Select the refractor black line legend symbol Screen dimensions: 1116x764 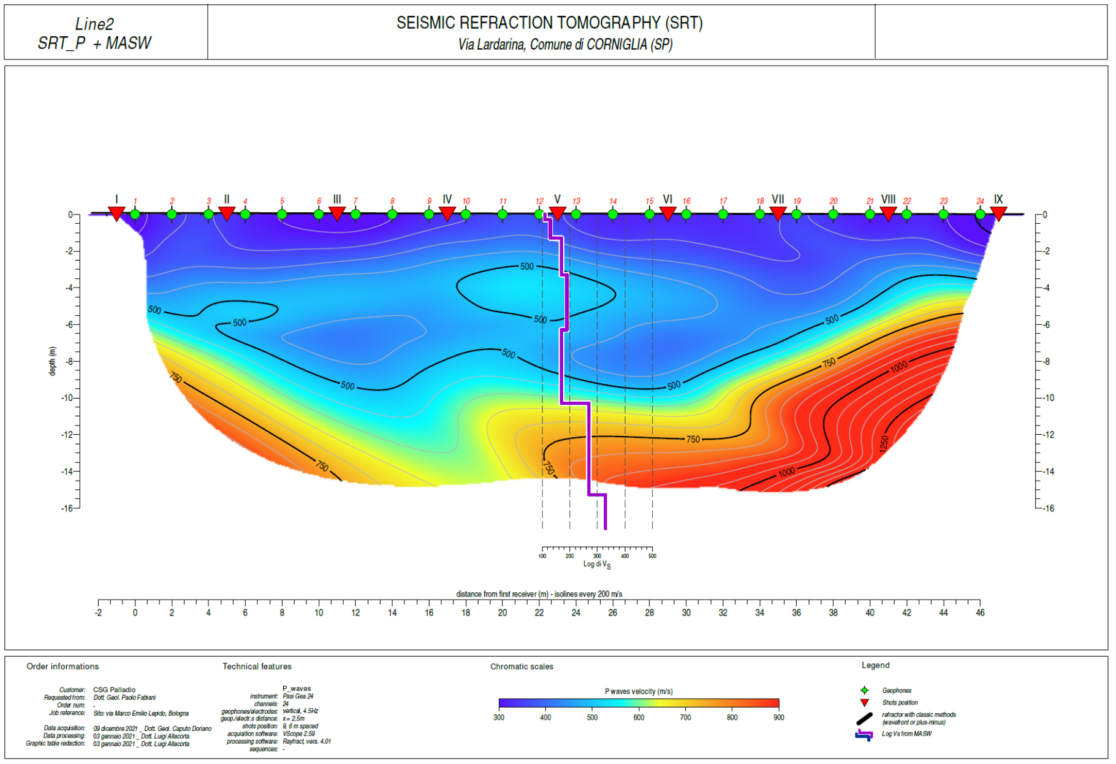(864, 718)
